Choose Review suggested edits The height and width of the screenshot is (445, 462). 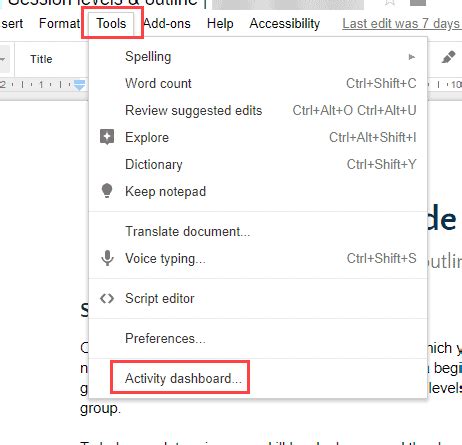[x=258, y=110]
